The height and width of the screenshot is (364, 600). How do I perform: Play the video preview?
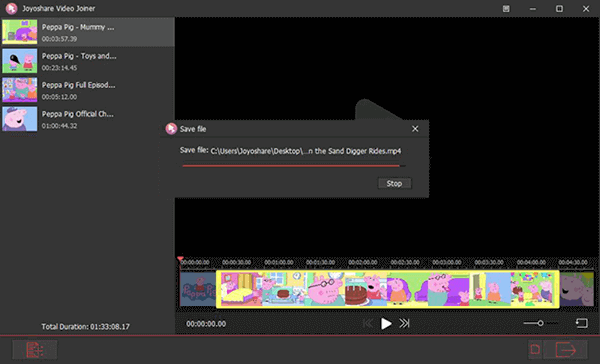(386, 323)
